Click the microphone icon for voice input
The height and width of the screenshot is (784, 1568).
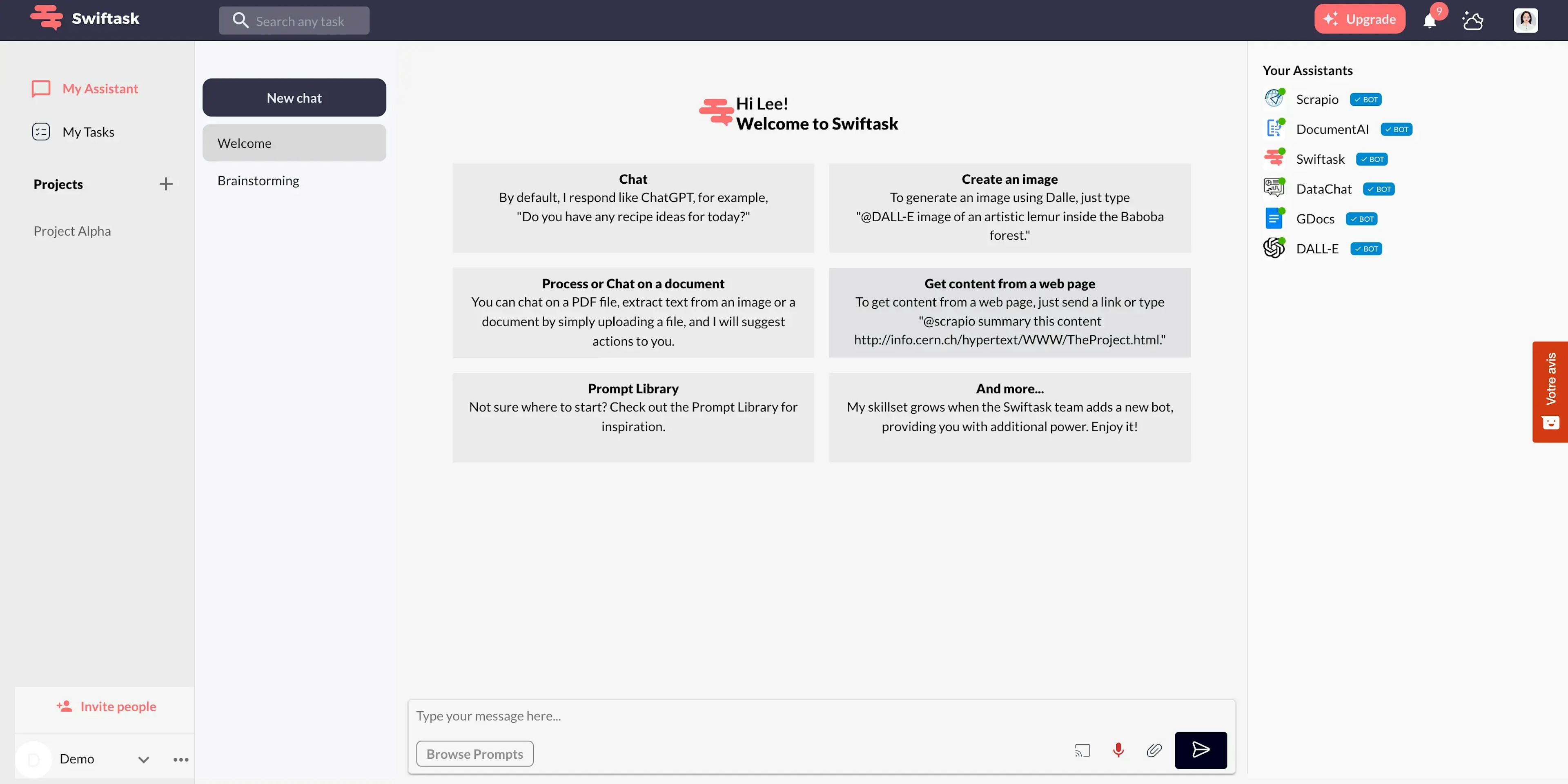point(1118,751)
